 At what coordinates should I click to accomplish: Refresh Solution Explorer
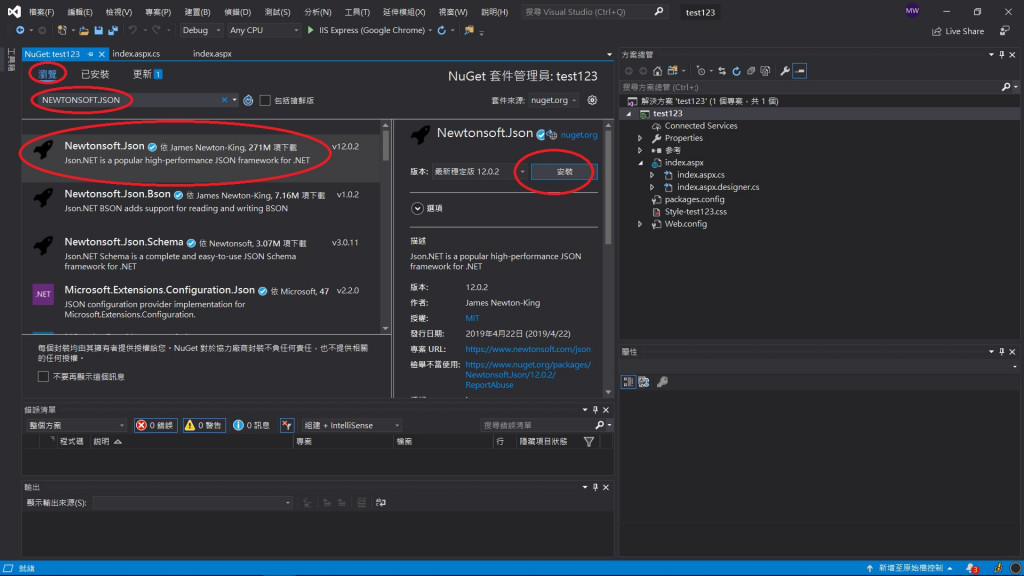(x=736, y=71)
